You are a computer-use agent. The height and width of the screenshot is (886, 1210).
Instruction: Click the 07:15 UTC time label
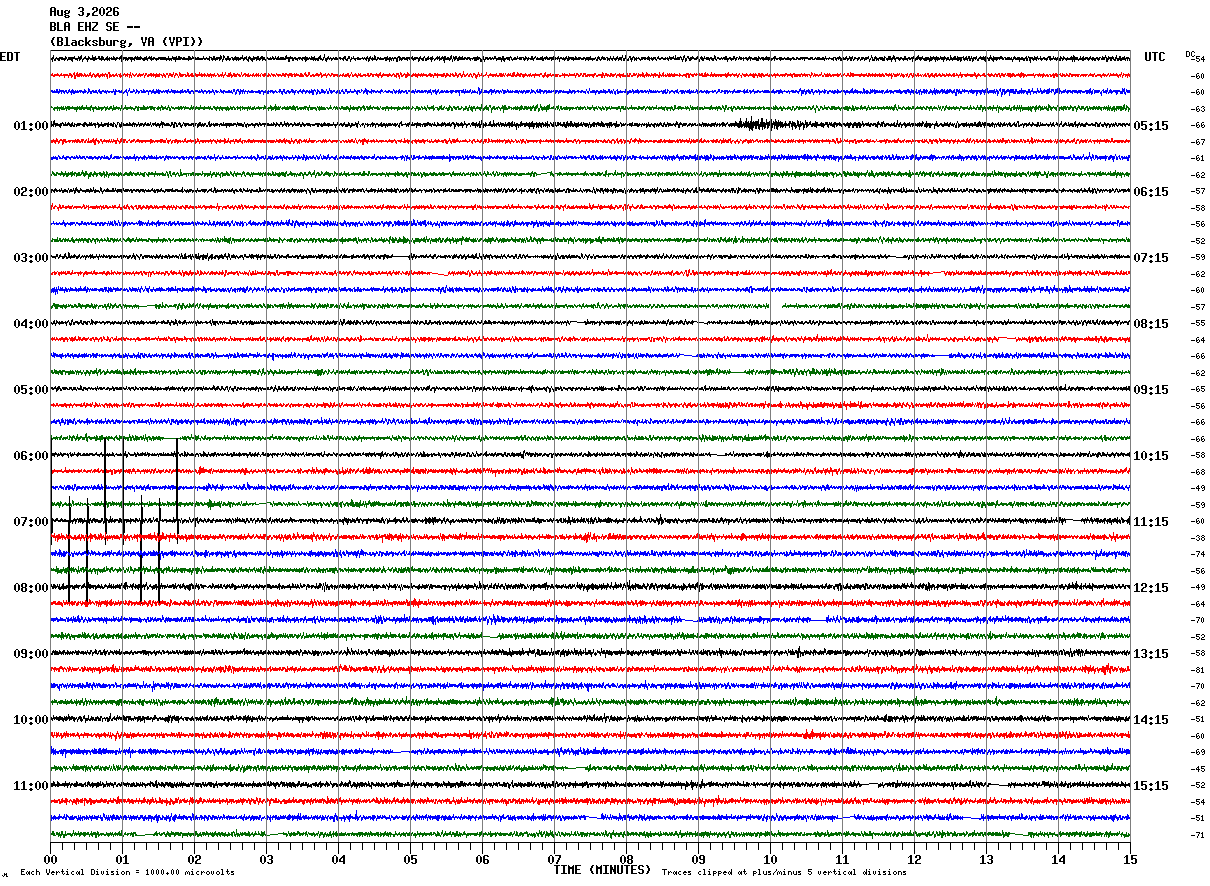1151,258
